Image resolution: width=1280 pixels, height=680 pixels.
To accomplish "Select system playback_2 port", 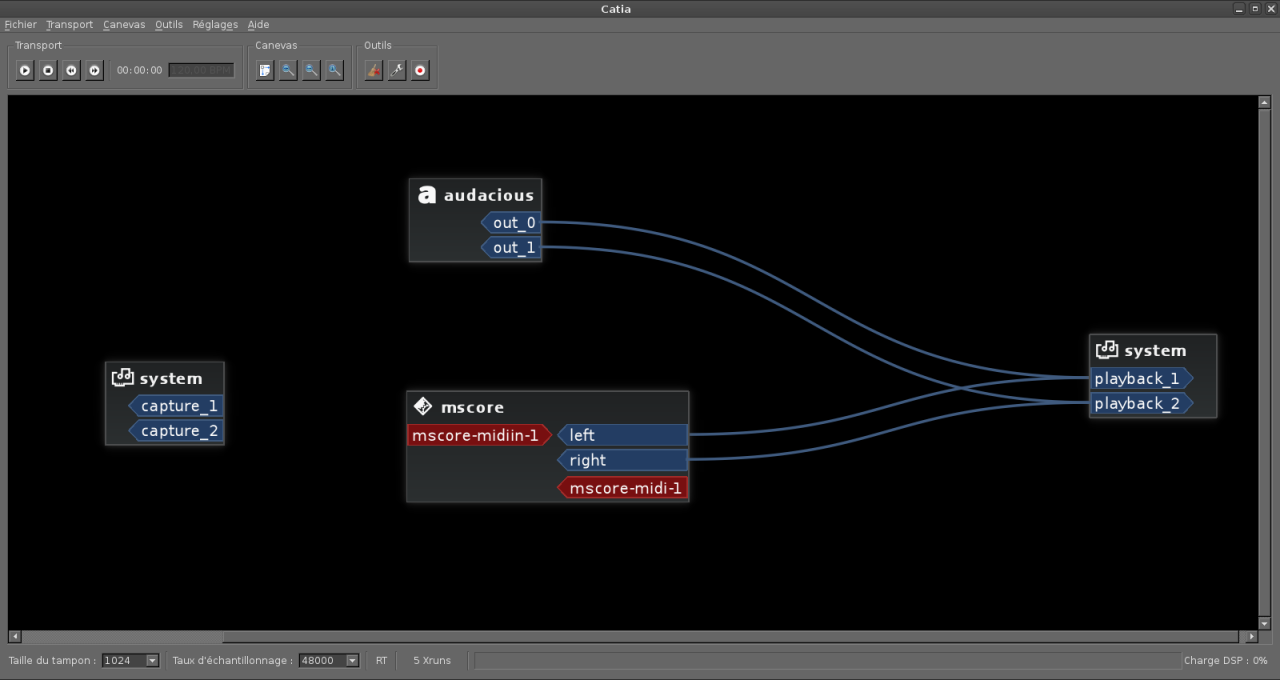I will [x=1142, y=403].
